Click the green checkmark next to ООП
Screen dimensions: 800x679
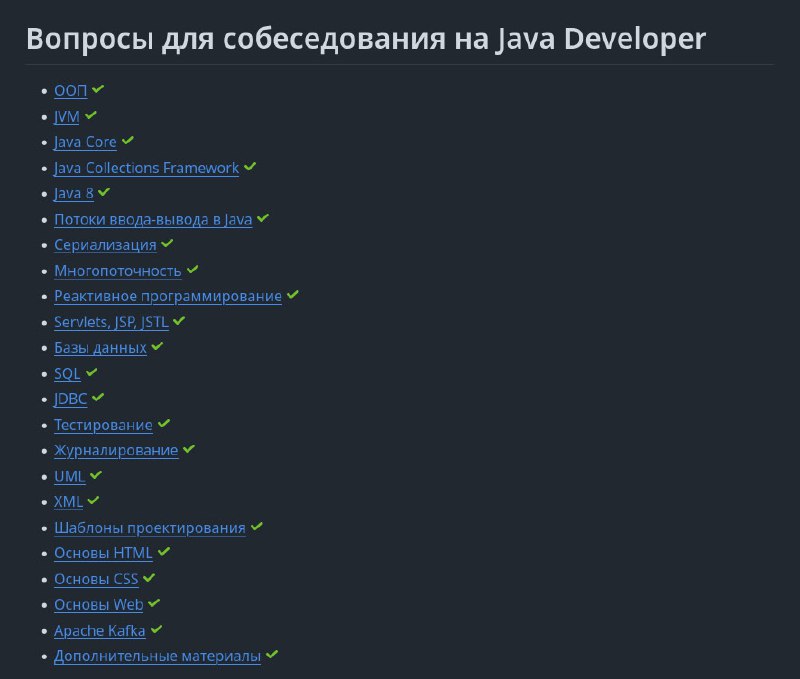(x=98, y=89)
